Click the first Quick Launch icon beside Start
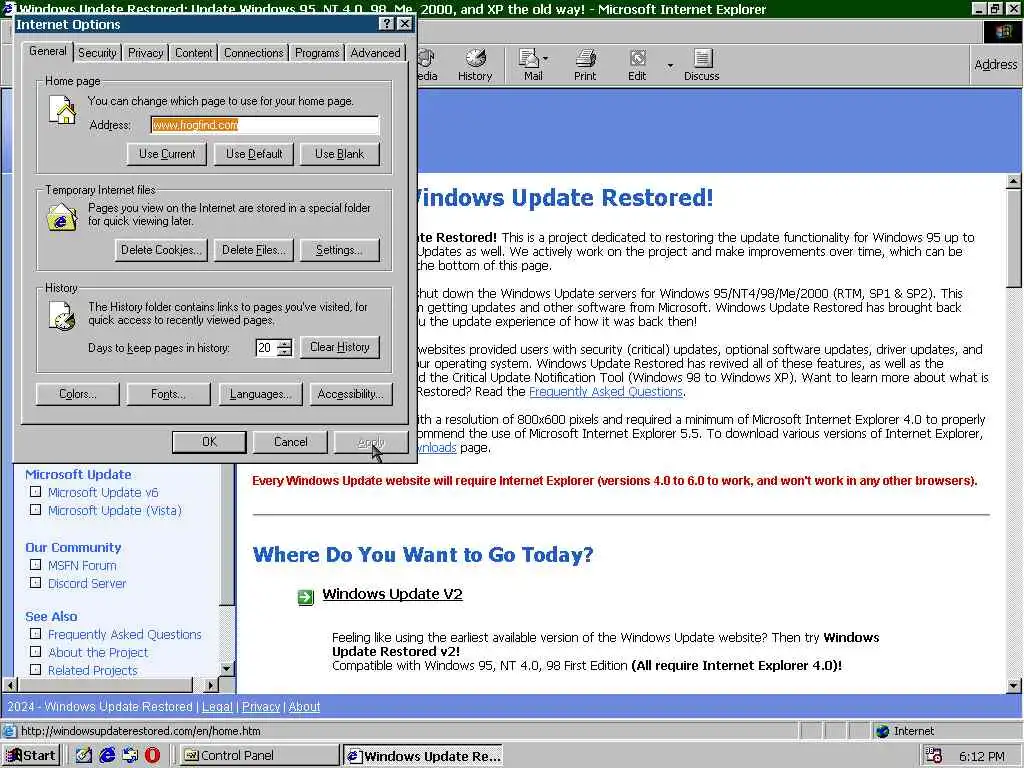Viewport: 1024px width, 768px height. [84, 755]
